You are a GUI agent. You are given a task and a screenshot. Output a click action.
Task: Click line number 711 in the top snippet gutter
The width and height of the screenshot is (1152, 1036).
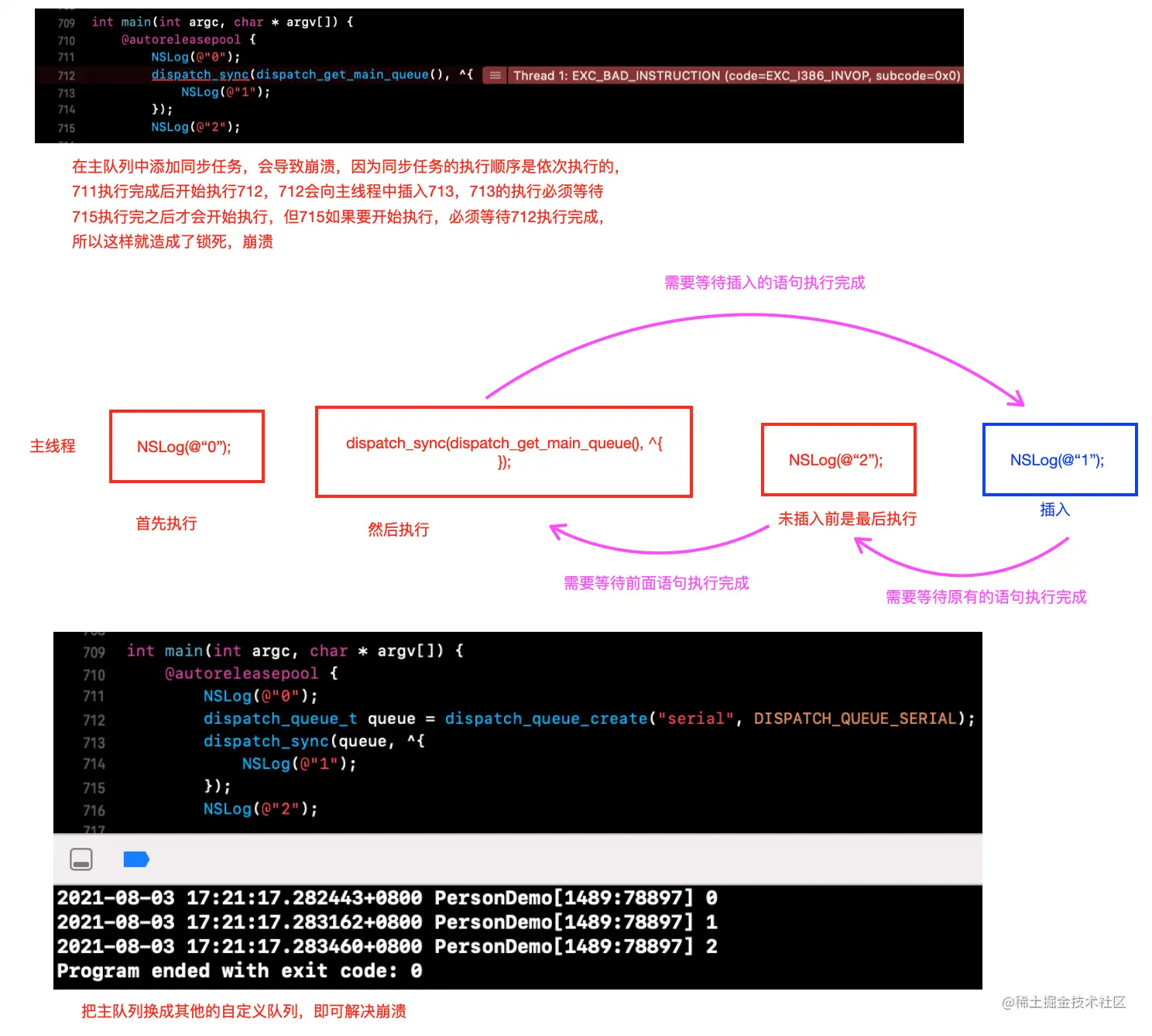[x=66, y=57]
